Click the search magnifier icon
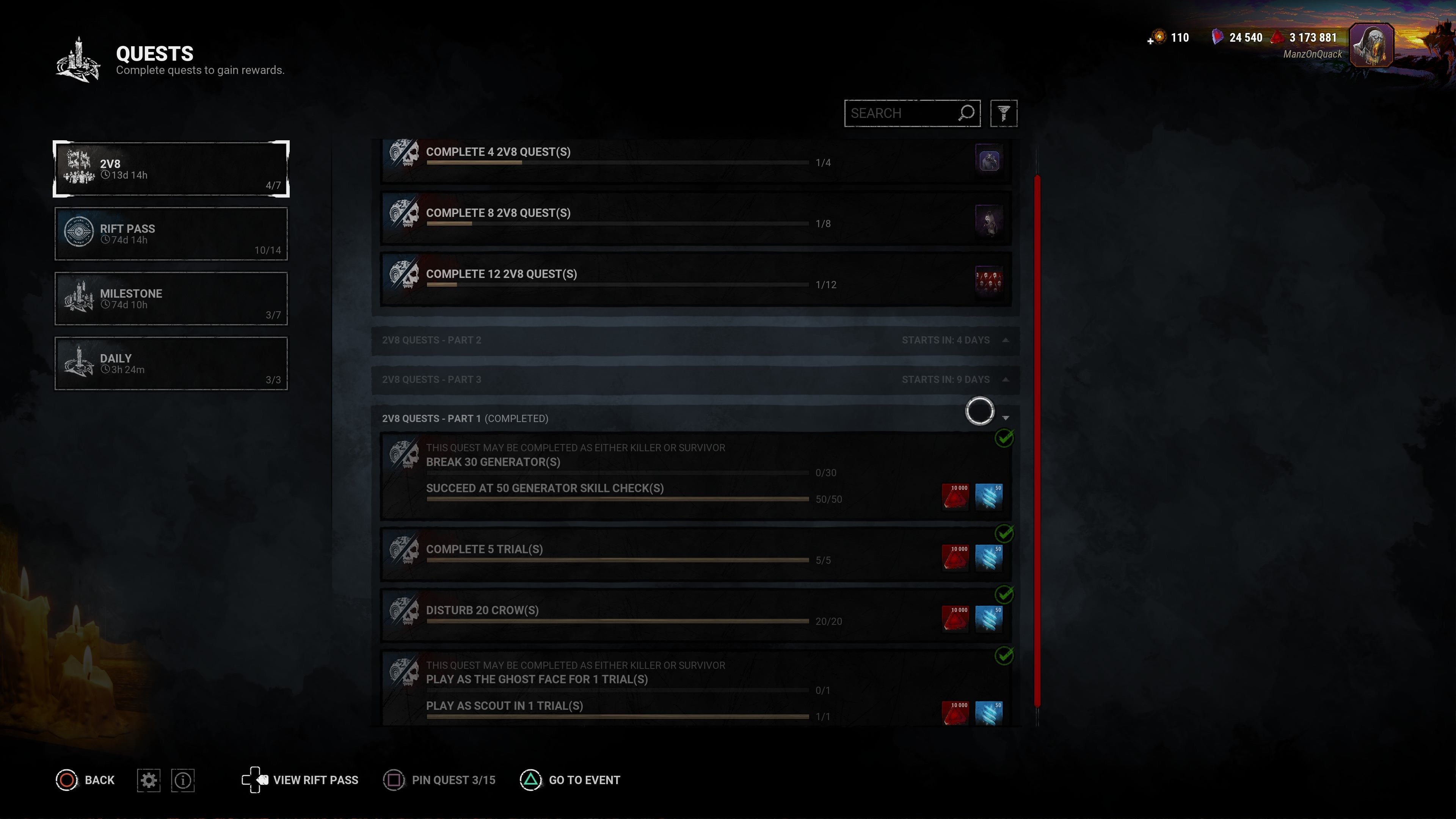This screenshot has width=1456, height=819. pos(966,113)
